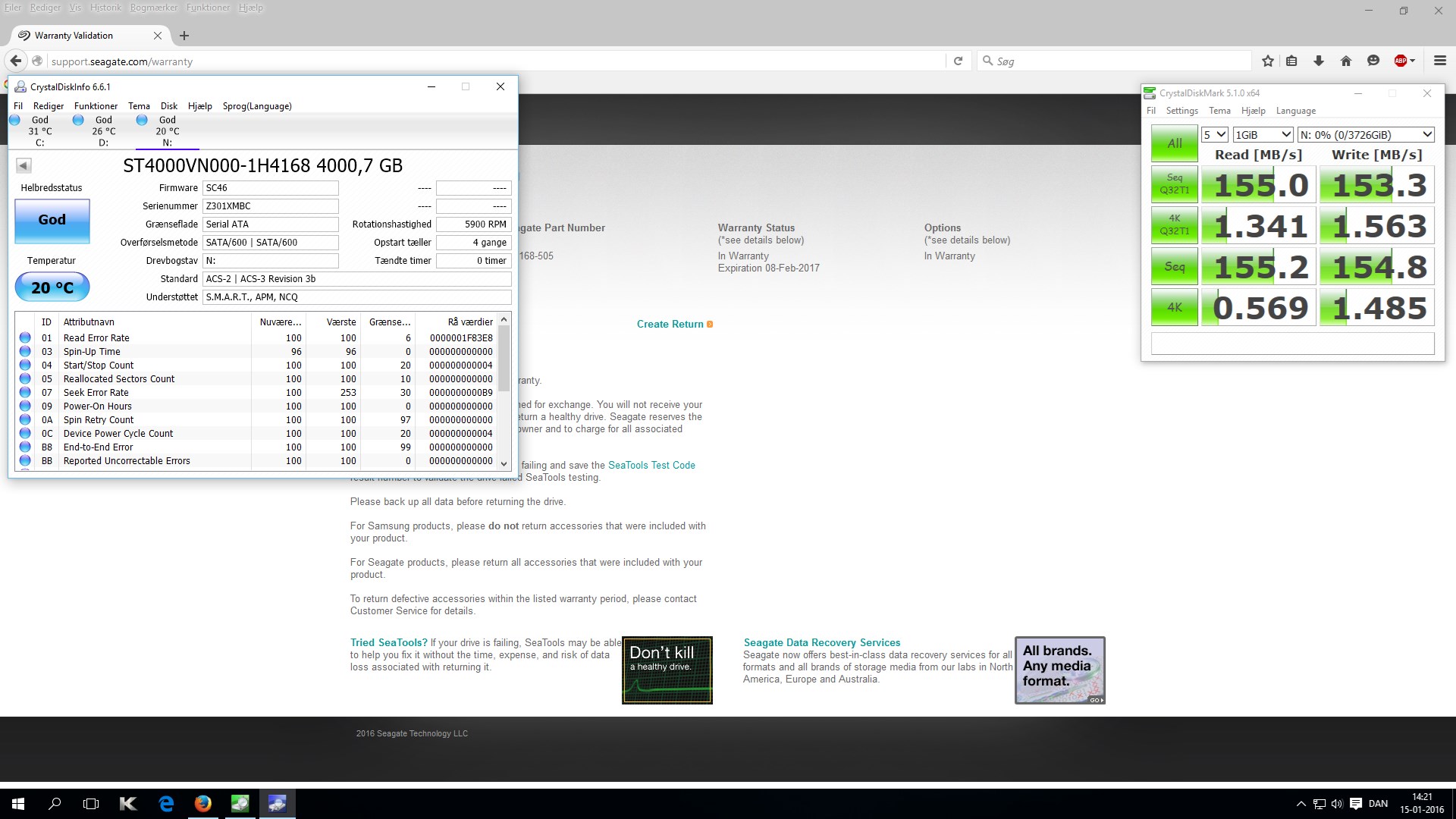This screenshot has width=1456, height=819.
Task: Open the DAN keyboard language indicator
Action: point(1378,804)
